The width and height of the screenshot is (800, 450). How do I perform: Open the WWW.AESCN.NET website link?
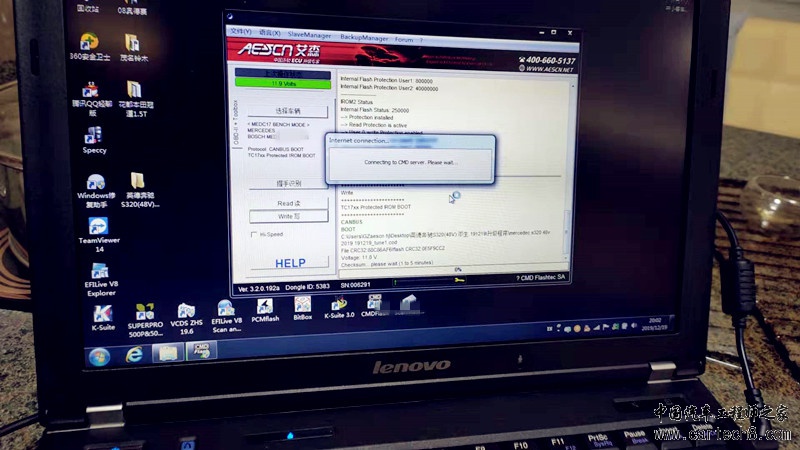pyautogui.click(x=549, y=69)
